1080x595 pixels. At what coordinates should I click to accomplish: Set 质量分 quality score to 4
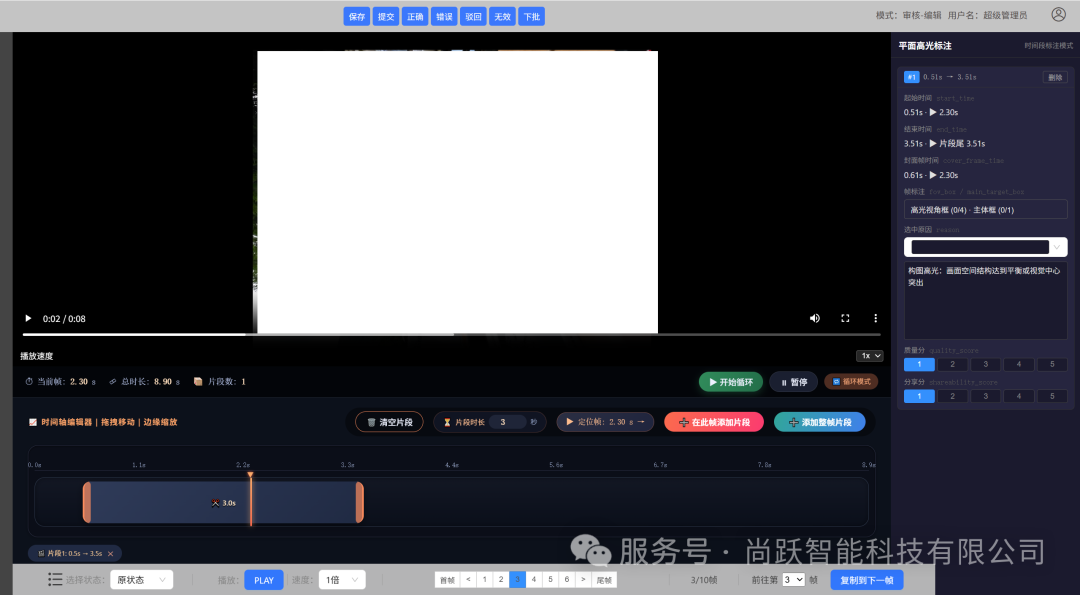pyautogui.click(x=1019, y=364)
